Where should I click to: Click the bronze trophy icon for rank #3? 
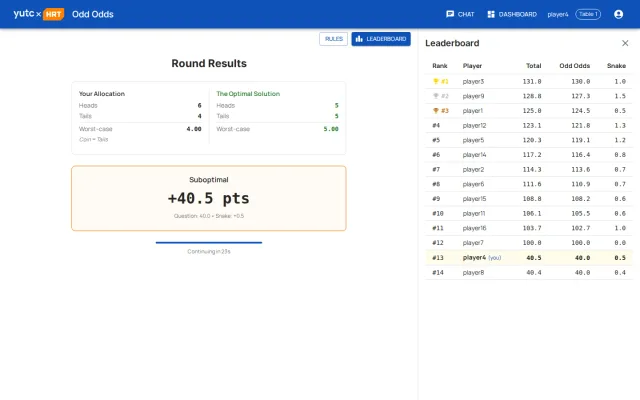[436, 111]
